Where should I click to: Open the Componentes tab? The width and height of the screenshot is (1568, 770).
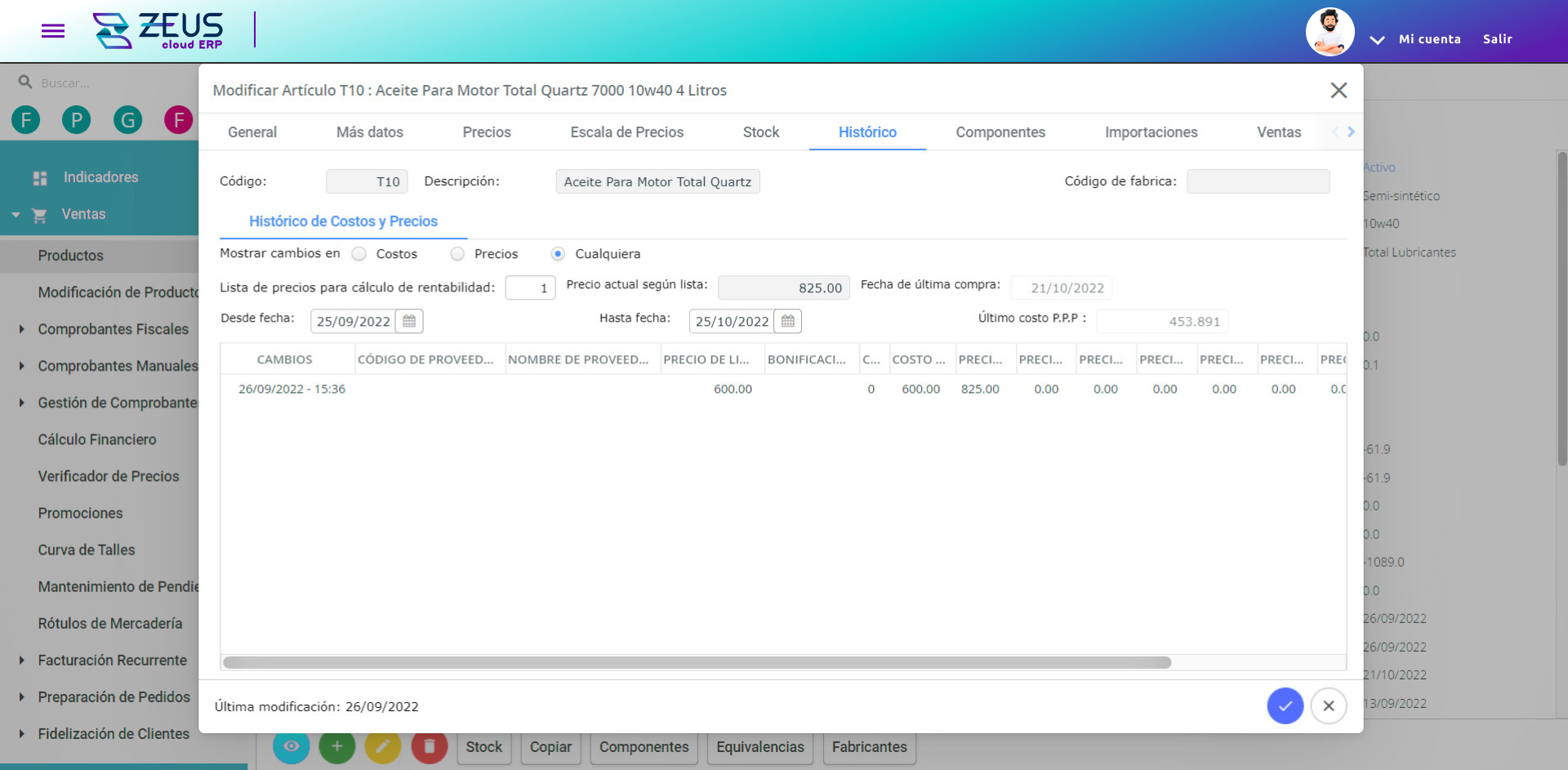pos(1000,132)
